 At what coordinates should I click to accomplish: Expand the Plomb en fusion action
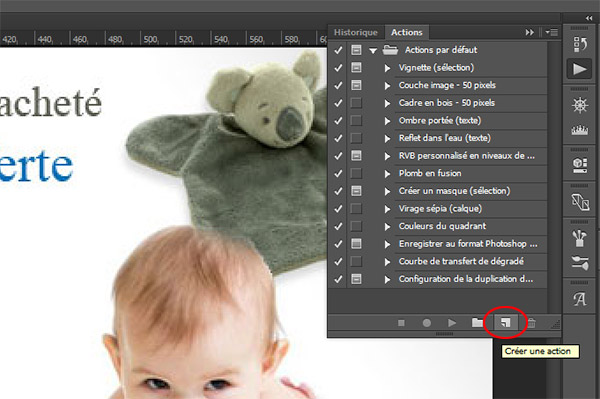(x=387, y=174)
